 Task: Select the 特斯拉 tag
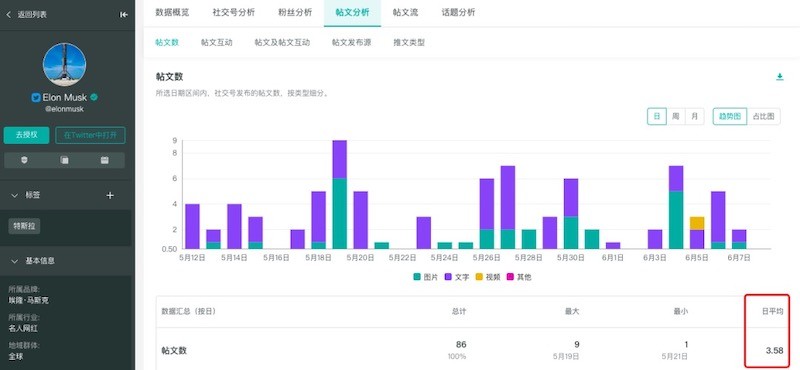(x=24, y=226)
